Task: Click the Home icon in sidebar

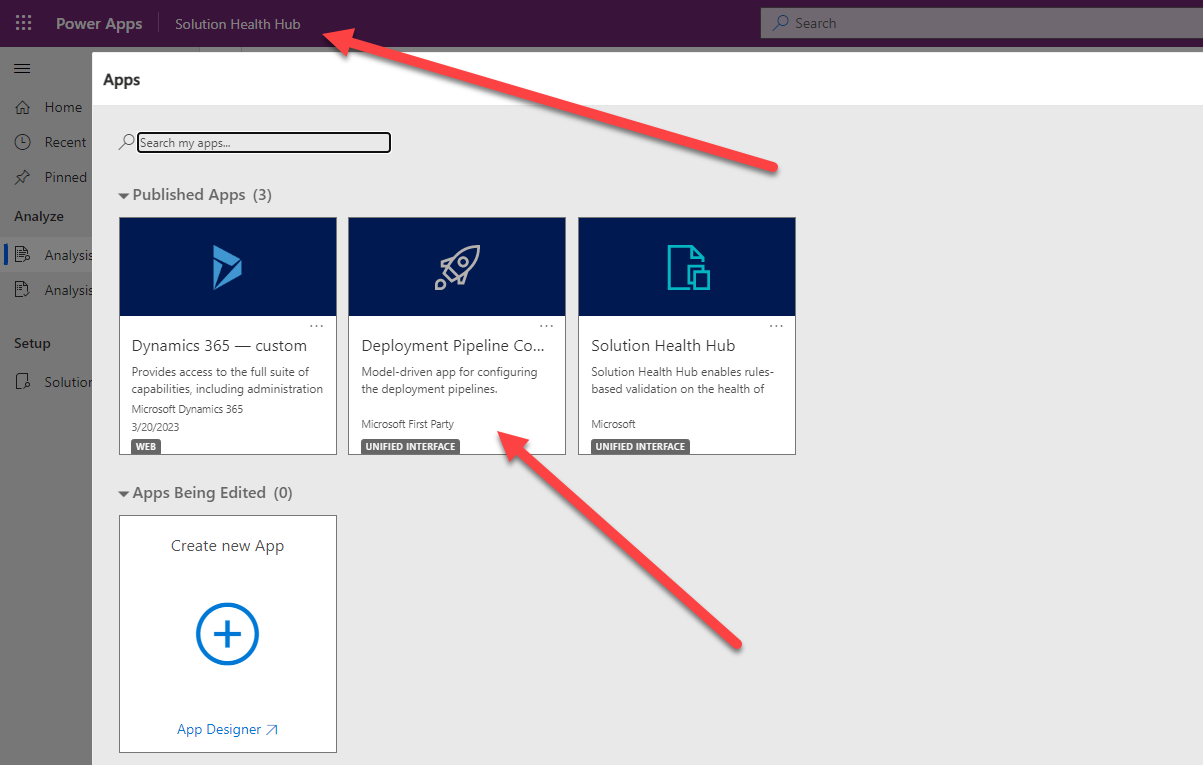Action: pyautogui.click(x=23, y=107)
